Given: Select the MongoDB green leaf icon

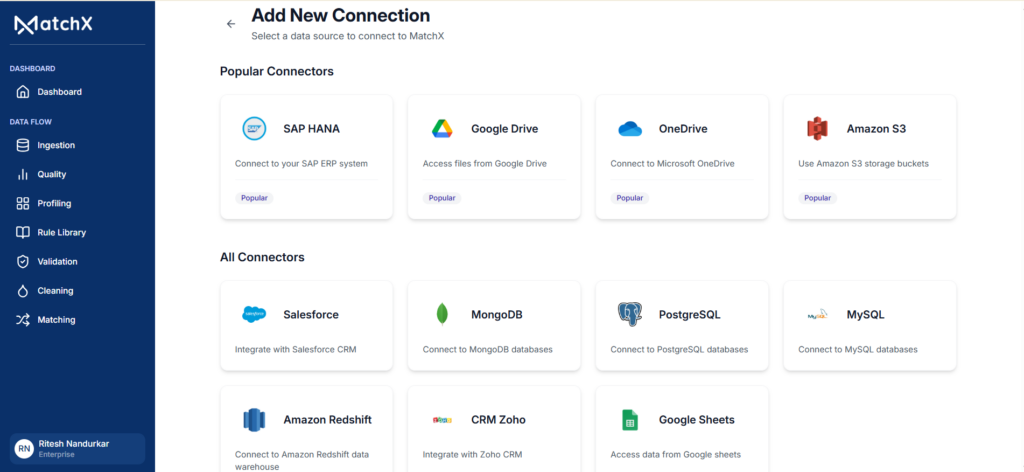Looking at the screenshot, I should [x=442, y=315].
